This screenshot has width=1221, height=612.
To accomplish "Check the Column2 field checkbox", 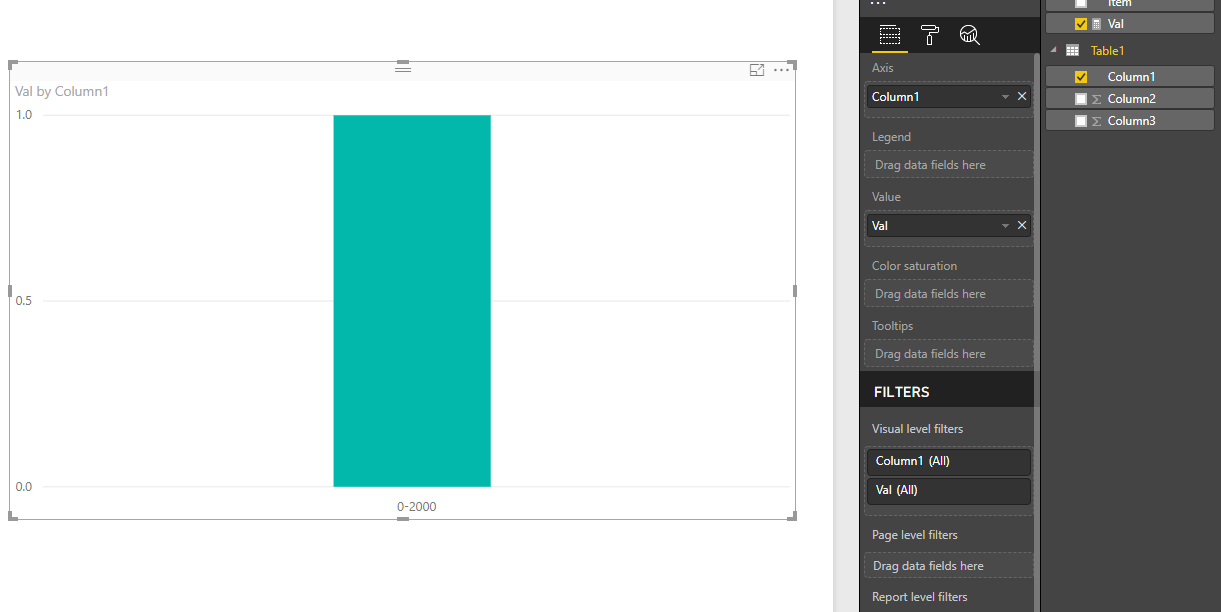I will click(1081, 99).
